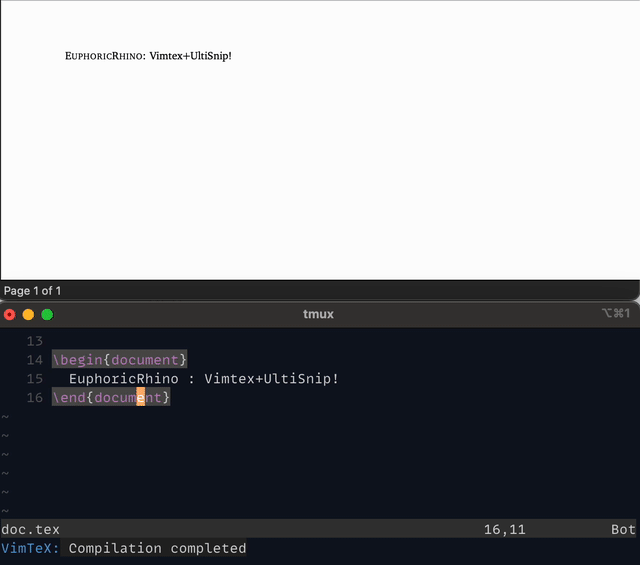Click the ⌥⌘1 shortcut indicator
This screenshot has width=640, height=565.
click(x=616, y=314)
